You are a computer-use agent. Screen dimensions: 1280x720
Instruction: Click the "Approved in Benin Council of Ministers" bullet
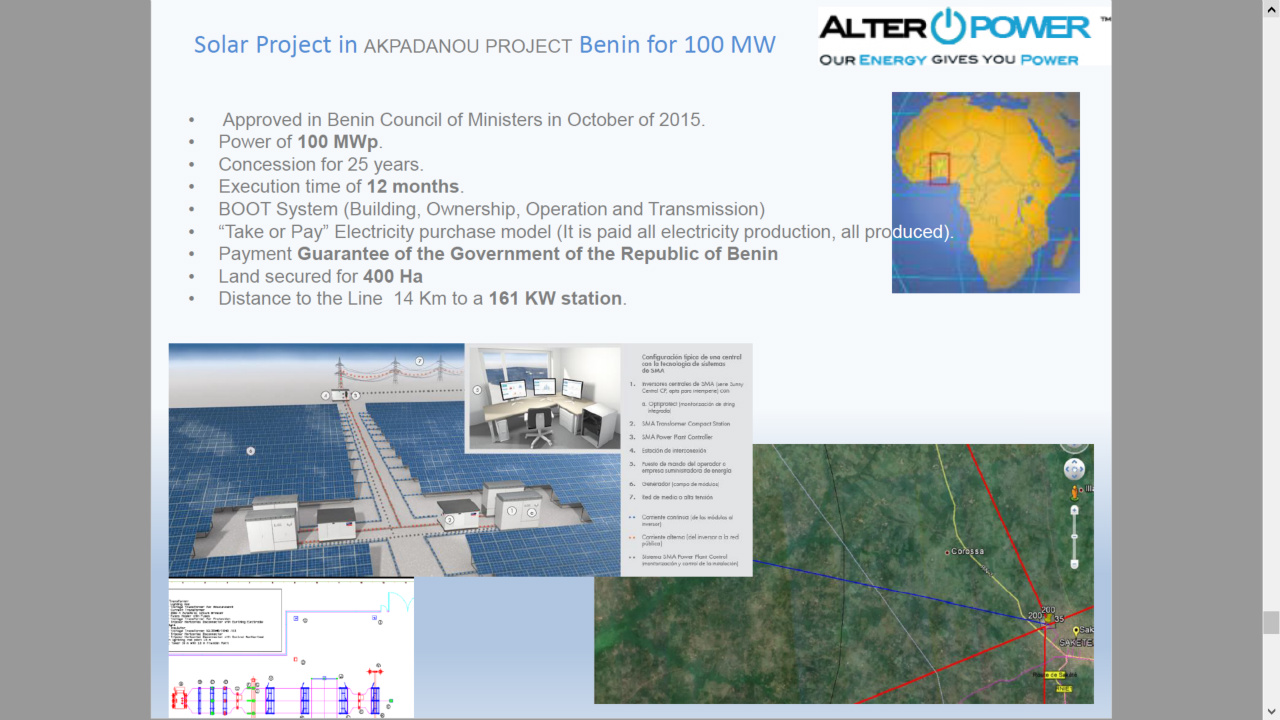pyautogui.click(x=463, y=120)
